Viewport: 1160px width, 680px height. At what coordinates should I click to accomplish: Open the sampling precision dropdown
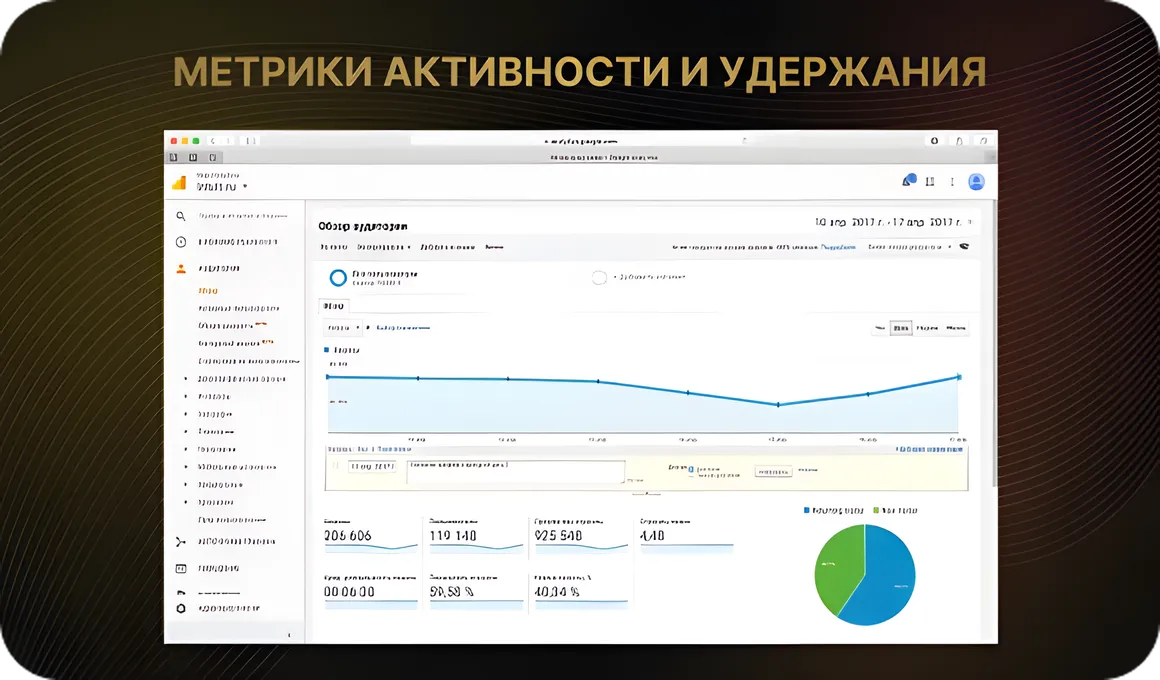[x=910, y=247]
